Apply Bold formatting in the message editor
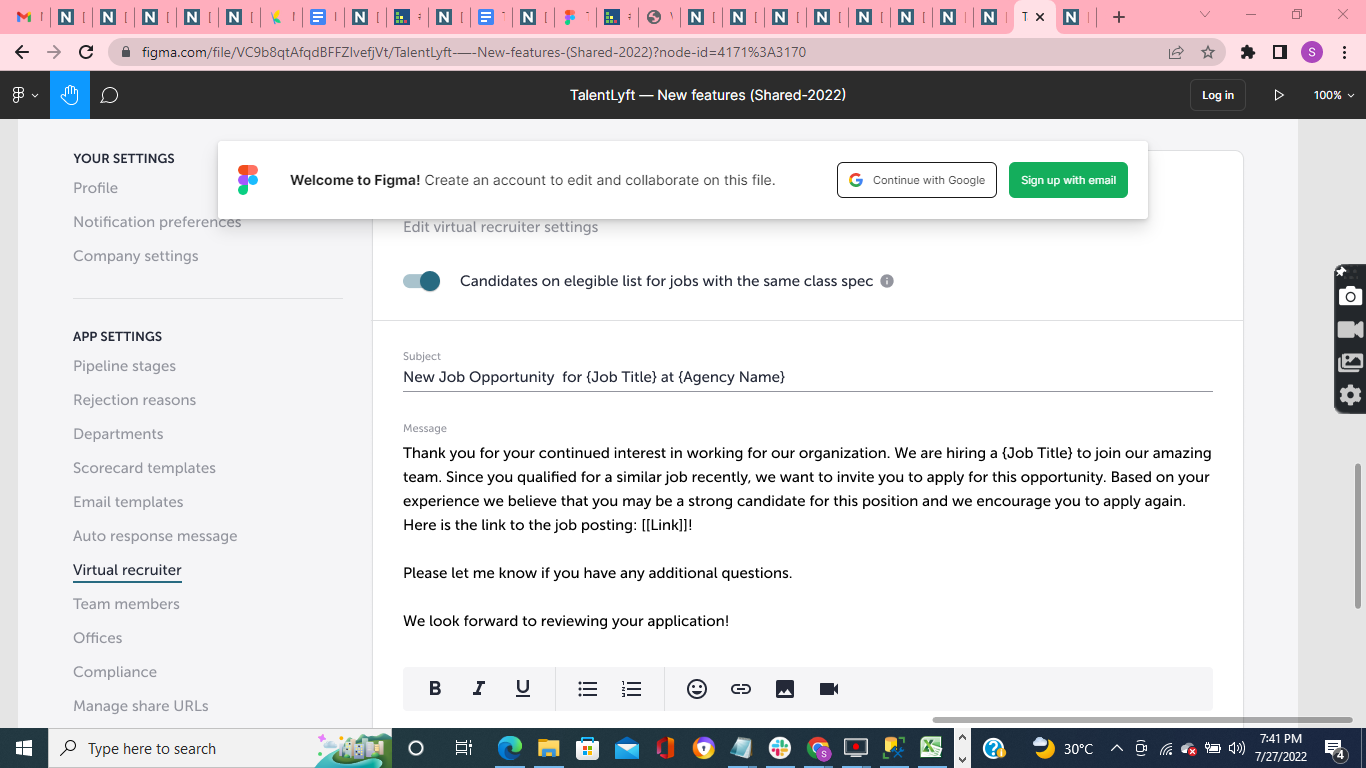 pos(434,688)
